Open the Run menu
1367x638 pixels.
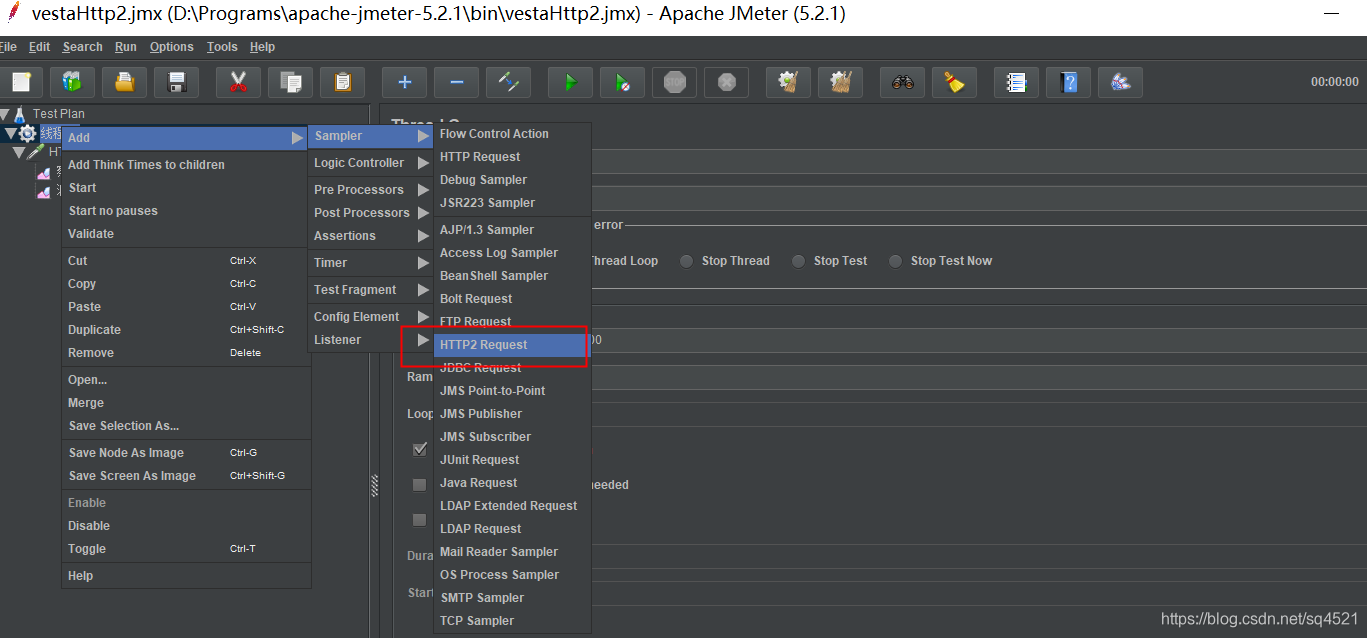(x=126, y=47)
